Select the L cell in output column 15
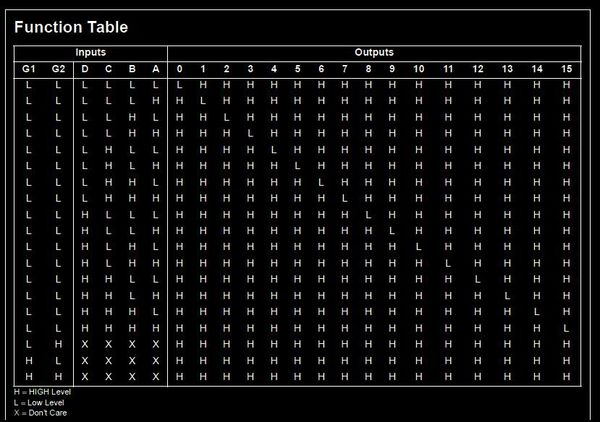600x422 pixels. [566, 328]
